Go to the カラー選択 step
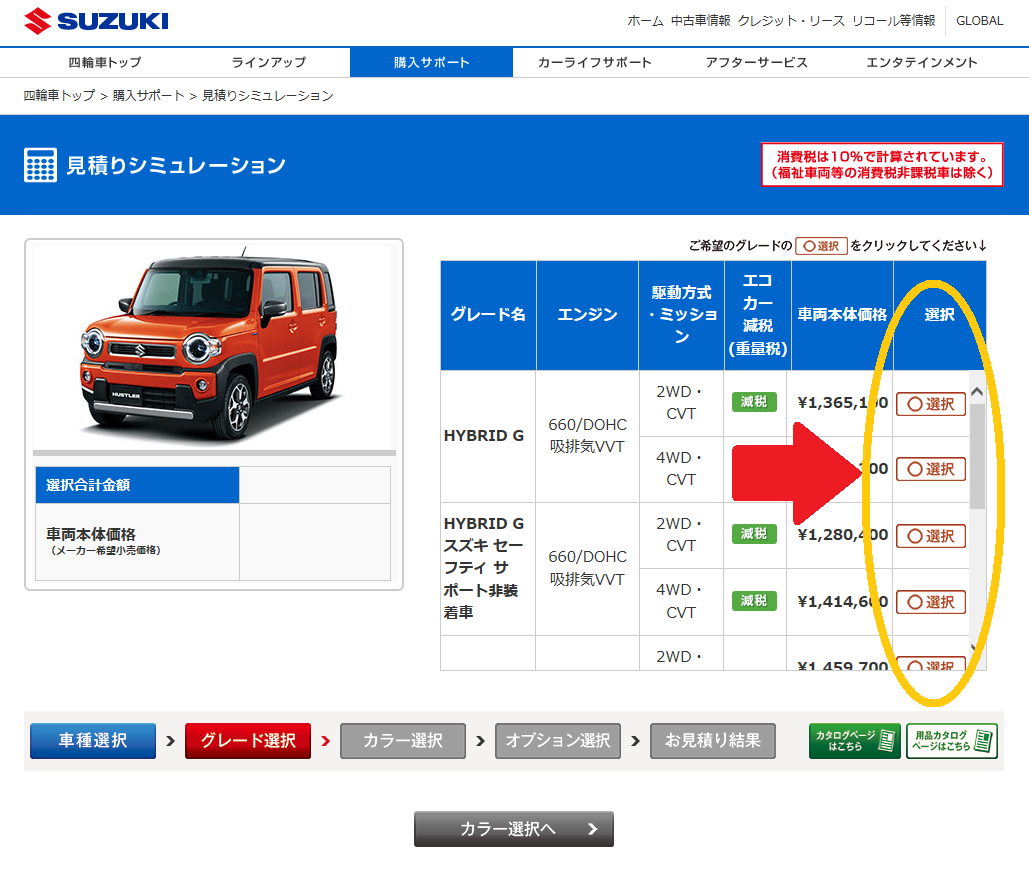 [403, 740]
